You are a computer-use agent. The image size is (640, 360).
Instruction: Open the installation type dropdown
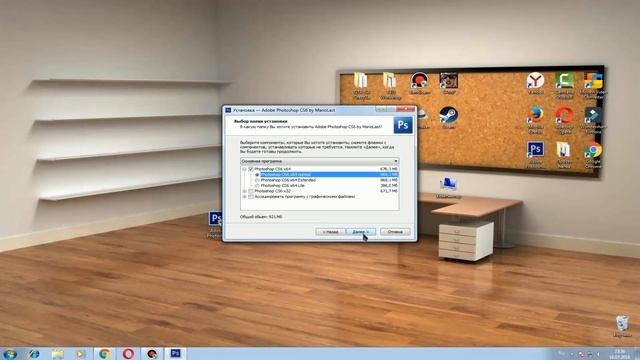[320, 161]
